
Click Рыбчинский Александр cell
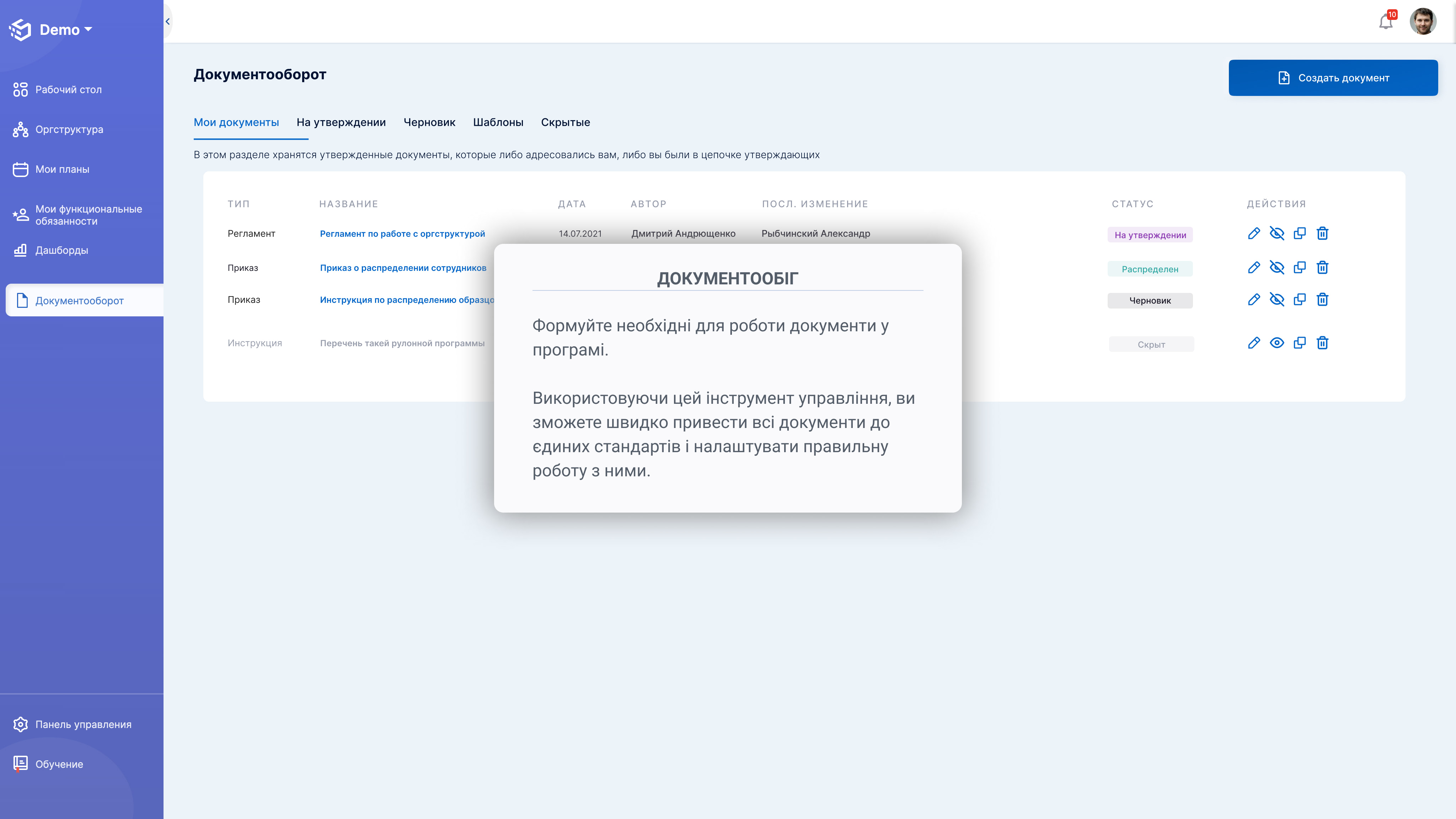(815, 234)
